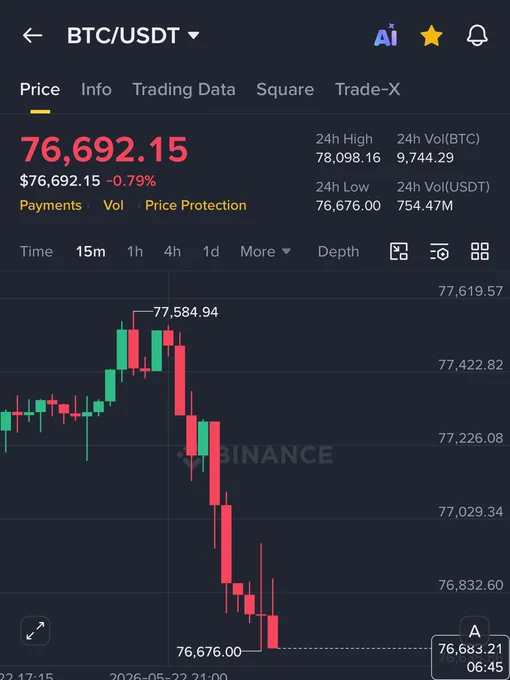Open the Trade-X tab

[368, 89]
